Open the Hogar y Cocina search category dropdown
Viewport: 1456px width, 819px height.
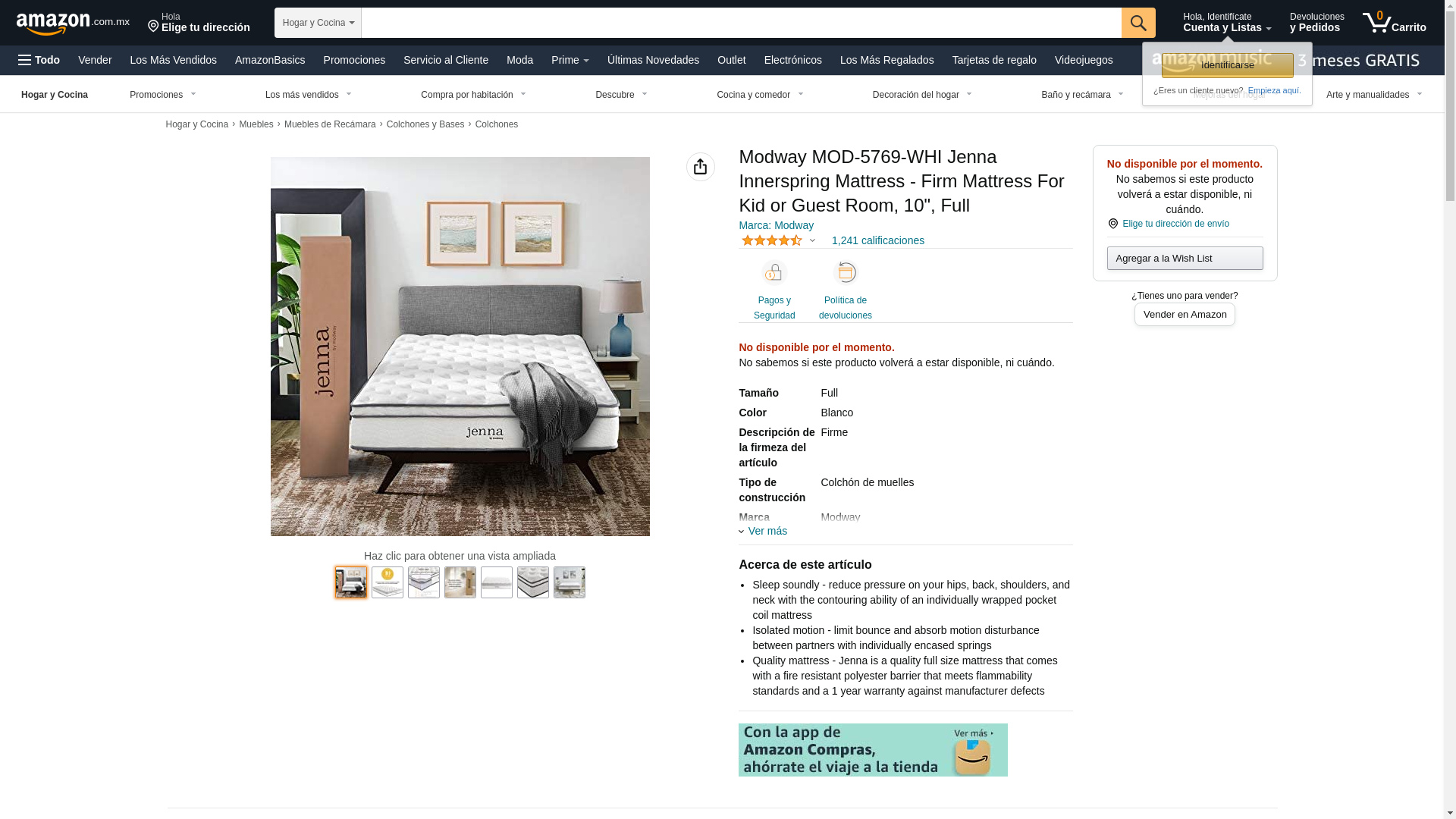click(x=318, y=23)
